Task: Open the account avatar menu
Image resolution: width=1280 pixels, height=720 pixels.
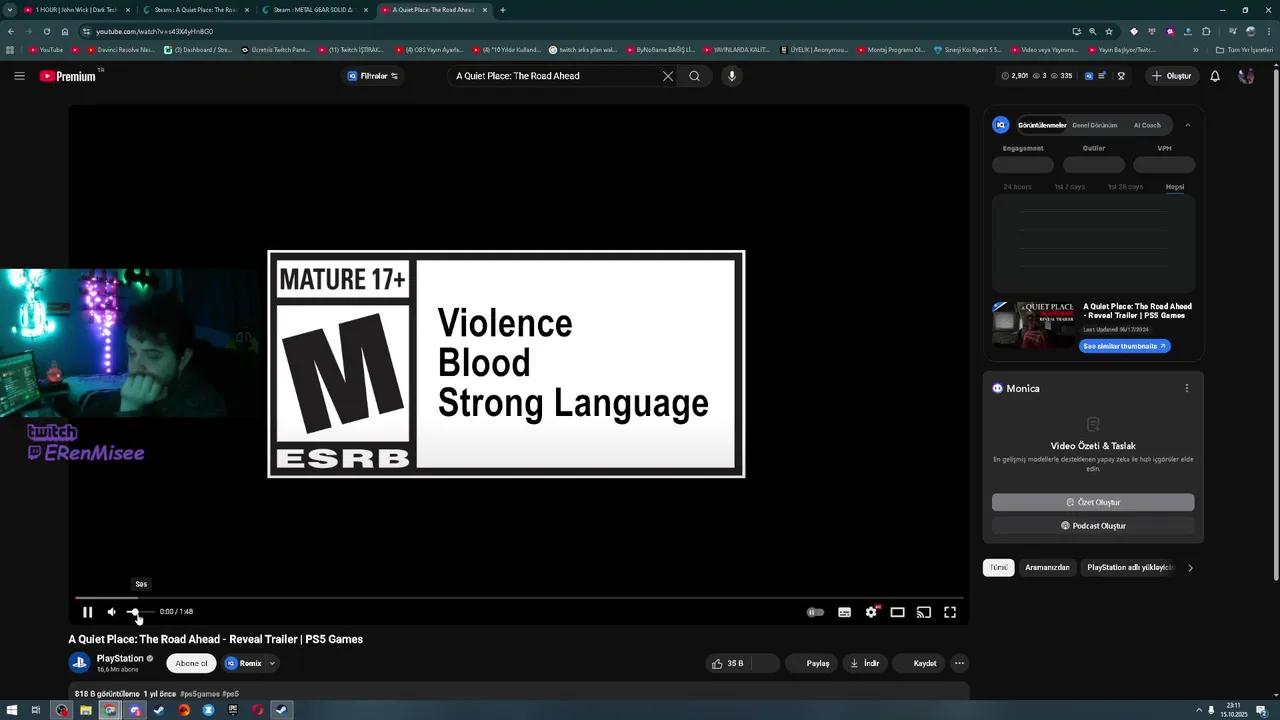Action: 1246,76
